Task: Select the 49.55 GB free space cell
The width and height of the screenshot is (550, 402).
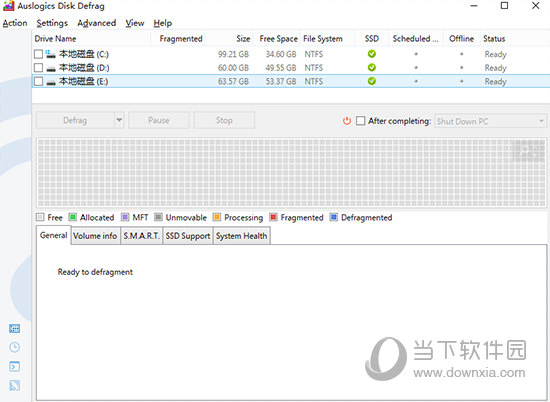Action: click(281, 68)
